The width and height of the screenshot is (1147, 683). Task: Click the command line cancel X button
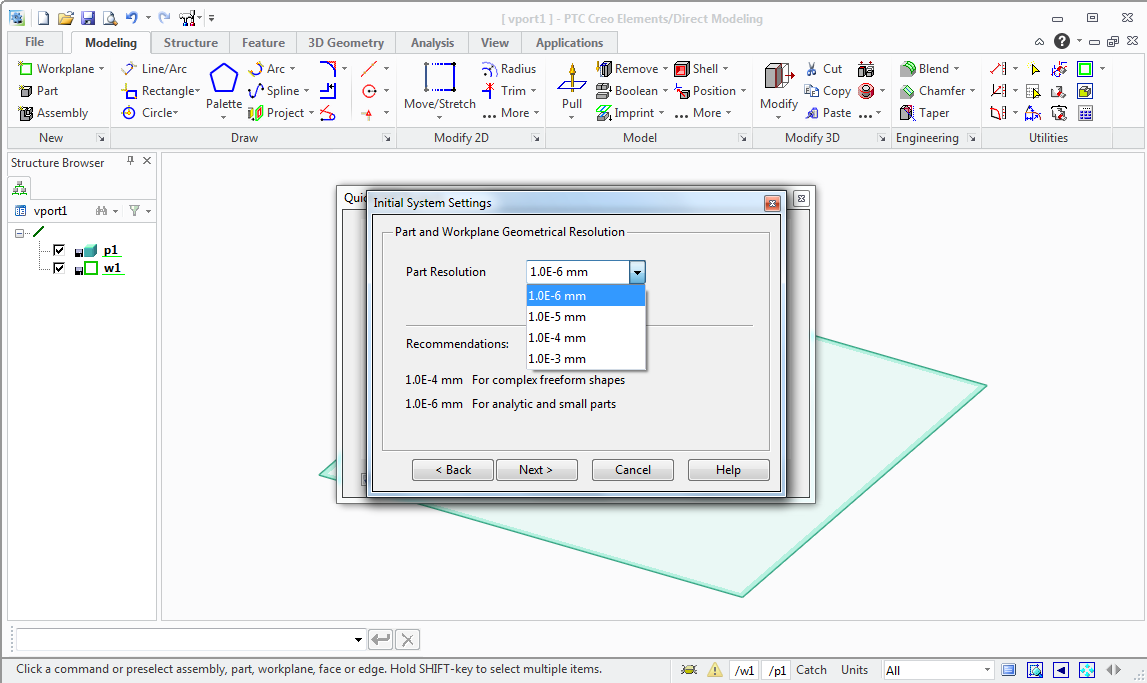pos(408,640)
